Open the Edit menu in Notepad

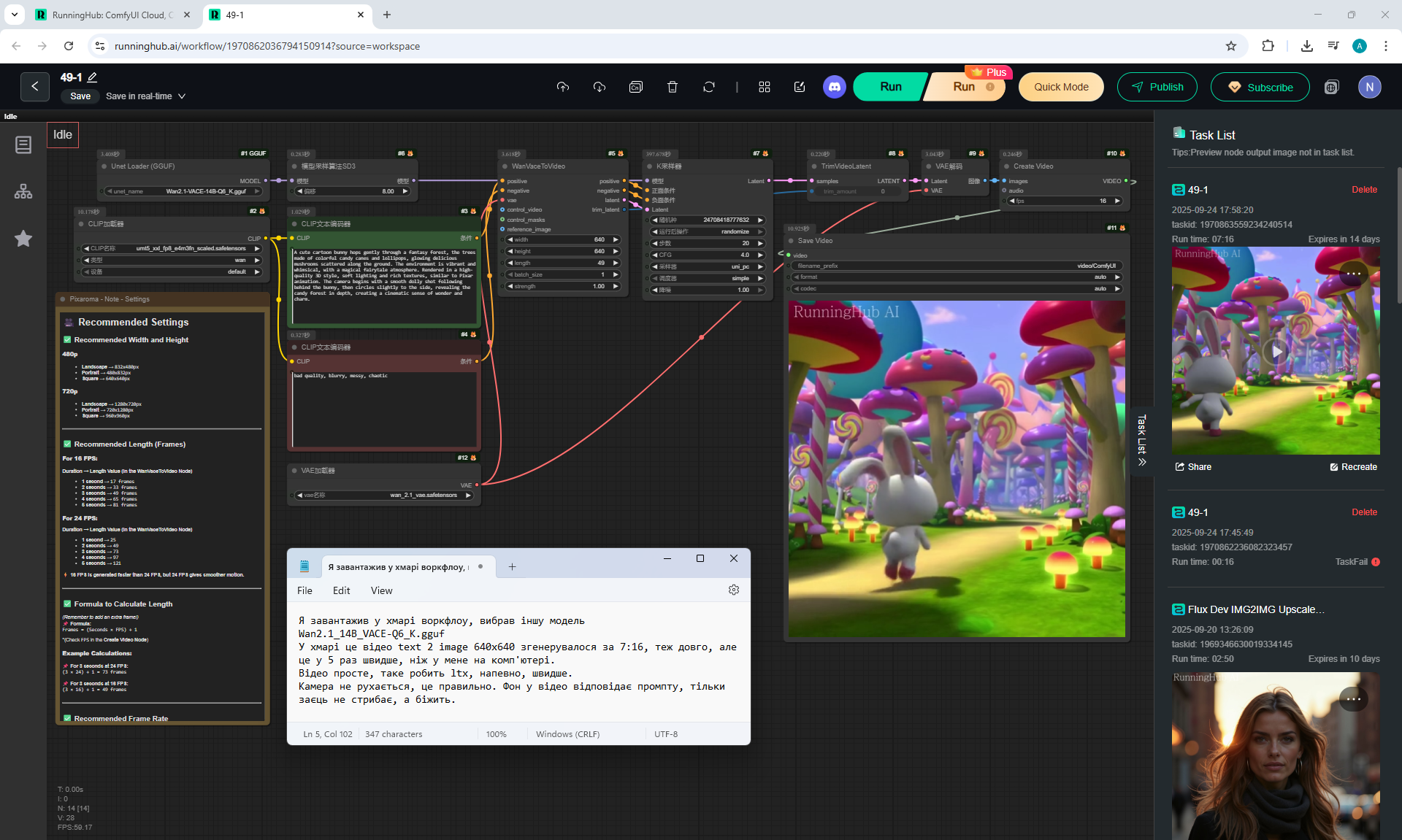(x=341, y=590)
